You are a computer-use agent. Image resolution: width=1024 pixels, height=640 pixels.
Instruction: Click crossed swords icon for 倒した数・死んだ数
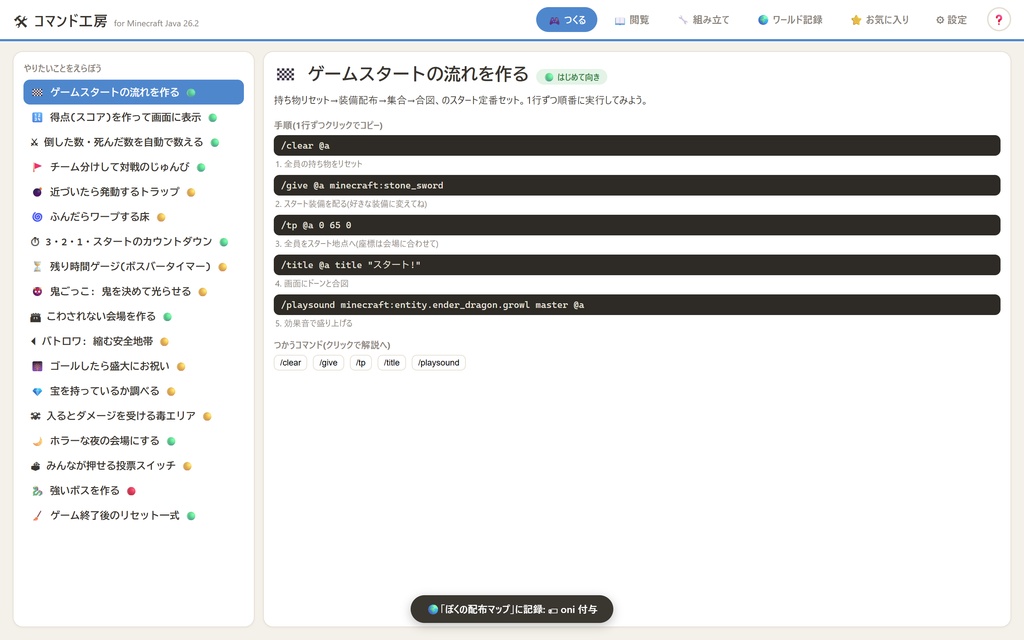click(x=34, y=142)
